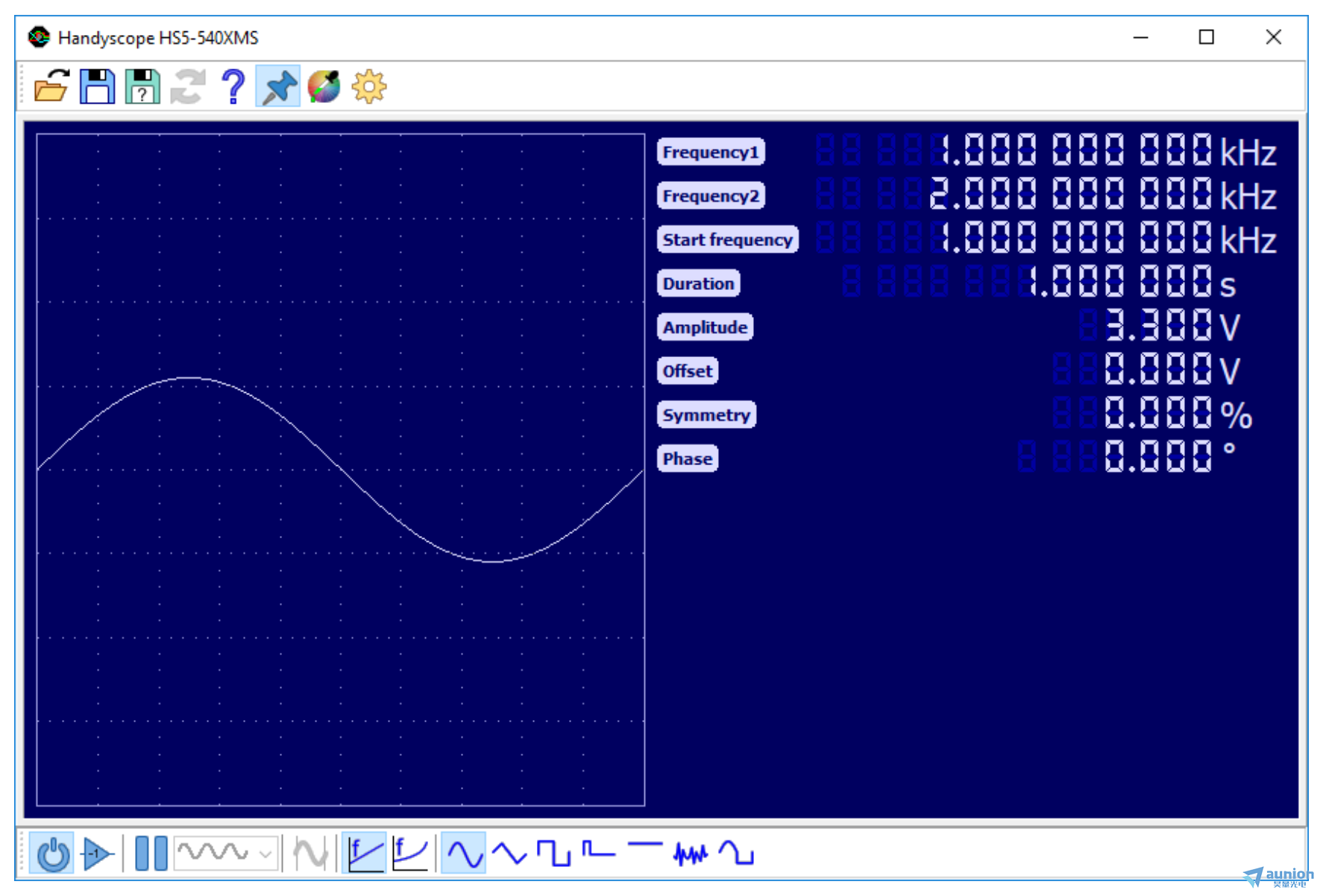The height and width of the screenshot is (896, 1323).
Task: Toggle the invert output amplifier icon
Action: pos(98,854)
